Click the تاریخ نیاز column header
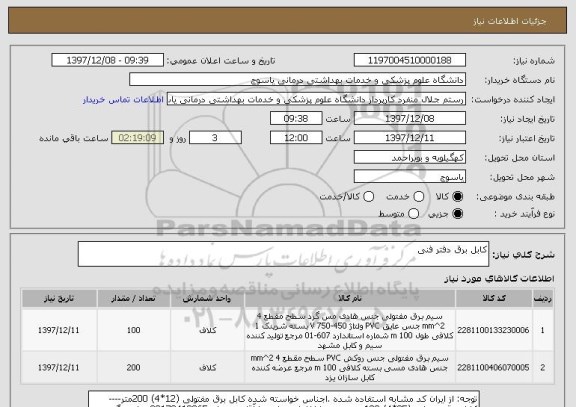Image resolution: width=576 pixels, height=407 pixels. coord(59,298)
